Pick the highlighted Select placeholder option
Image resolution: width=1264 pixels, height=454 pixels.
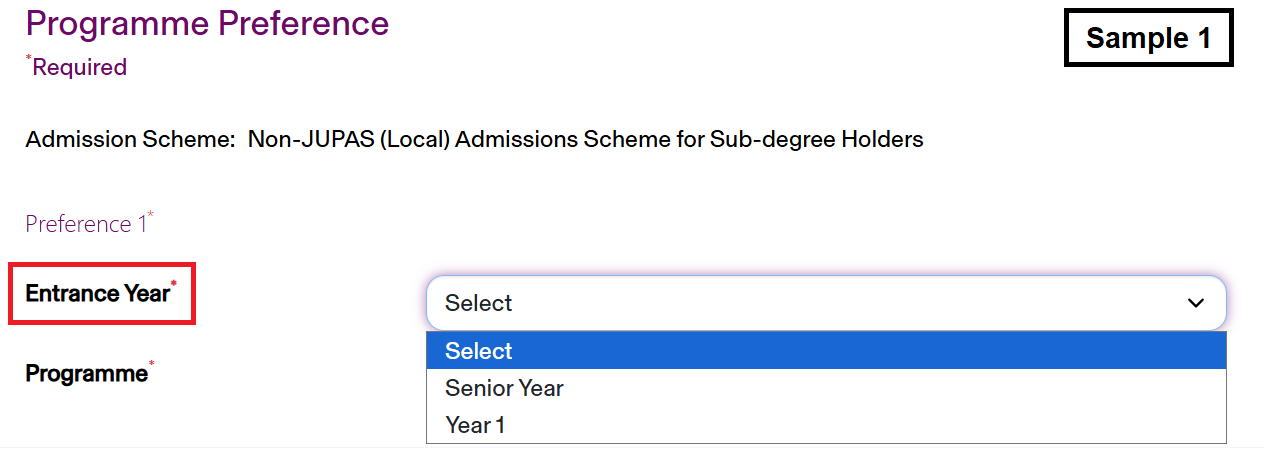click(x=479, y=351)
